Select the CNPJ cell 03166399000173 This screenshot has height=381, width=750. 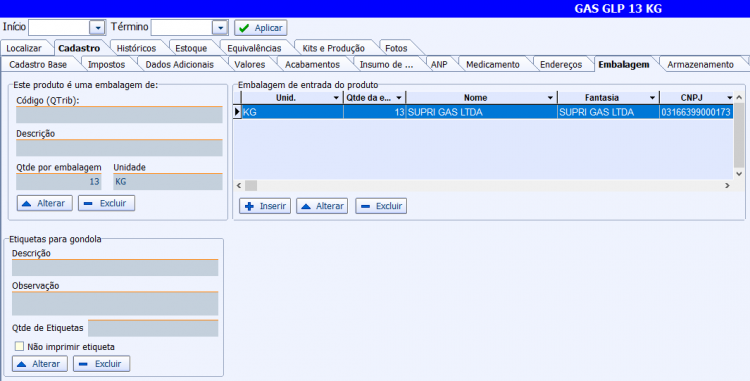tap(696, 112)
